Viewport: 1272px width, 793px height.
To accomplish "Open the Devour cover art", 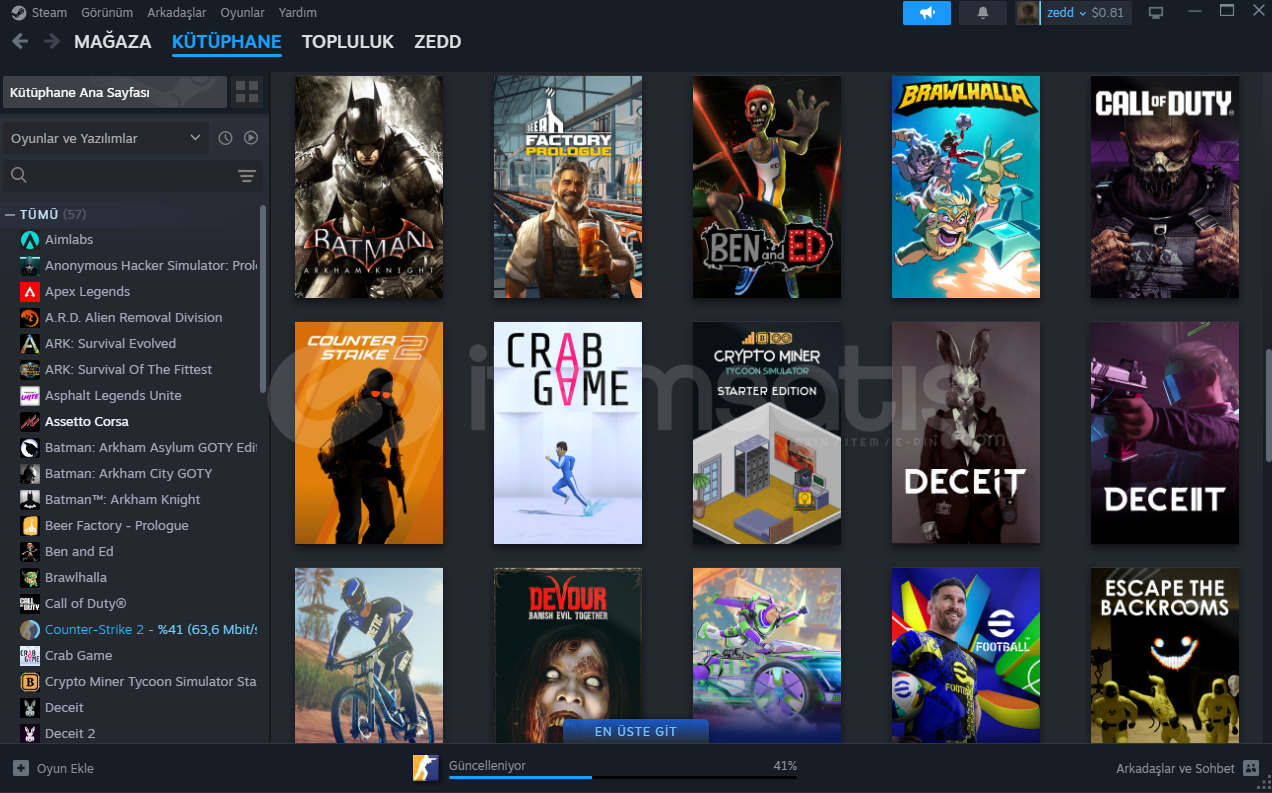I will (x=568, y=655).
